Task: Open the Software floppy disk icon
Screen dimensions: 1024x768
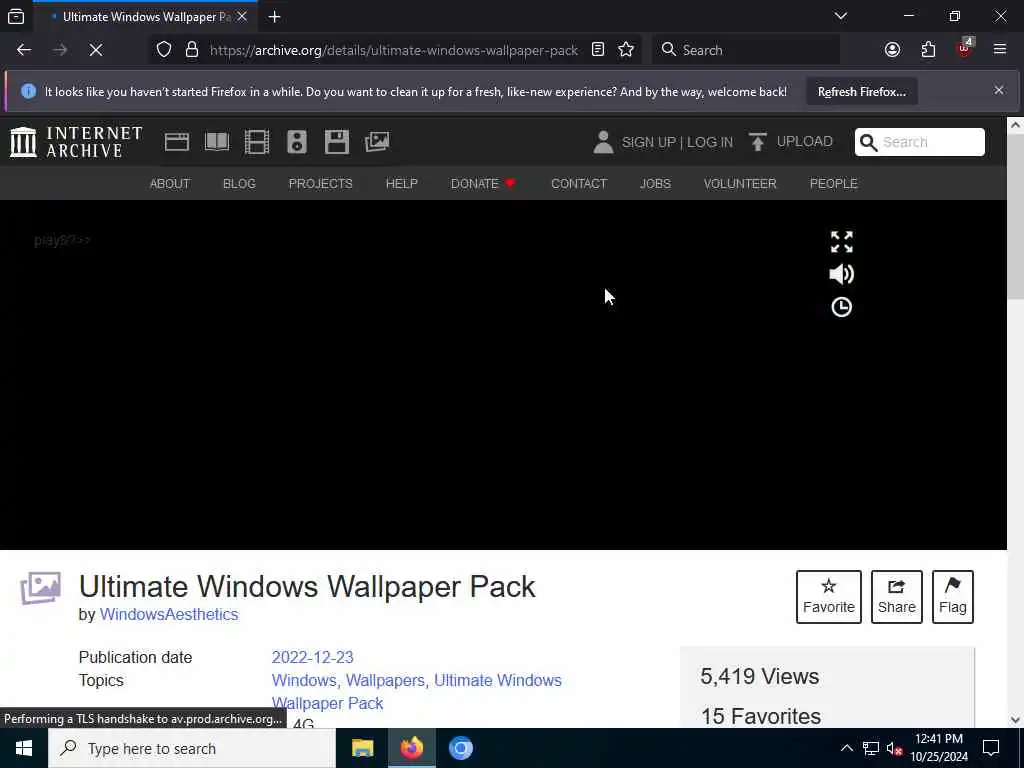Action: pyautogui.click(x=337, y=142)
